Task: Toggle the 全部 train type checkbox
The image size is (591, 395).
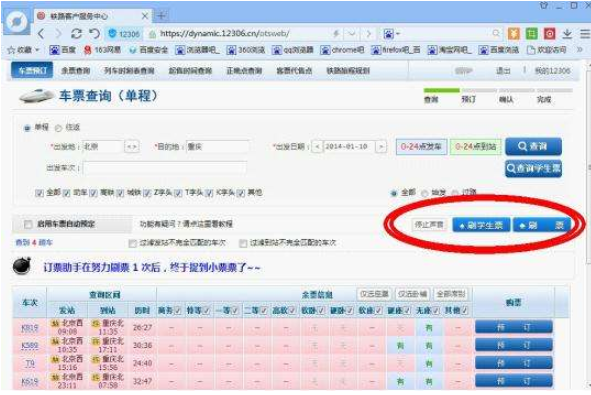Action: pyautogui.click(x=39, y=193)
